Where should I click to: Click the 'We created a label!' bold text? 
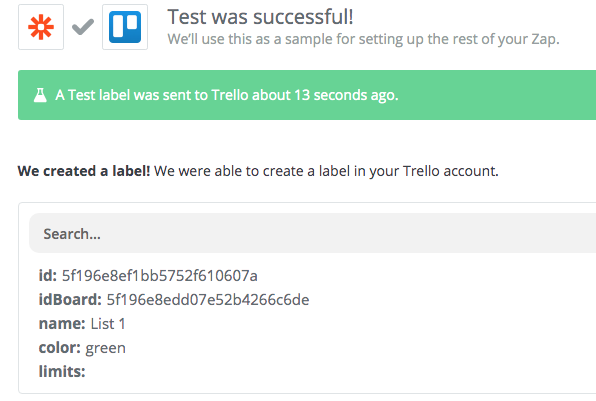click(x=84, y=171)
